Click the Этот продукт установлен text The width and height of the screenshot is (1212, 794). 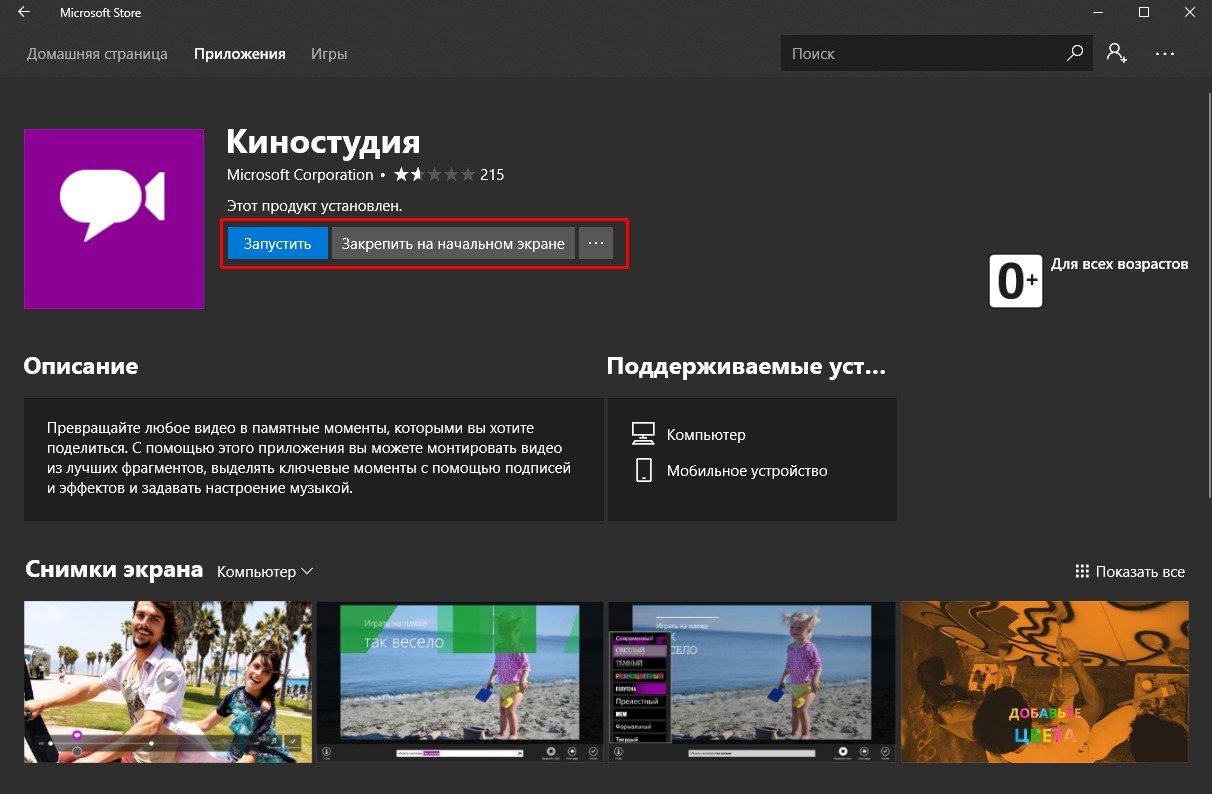[314, 205]
